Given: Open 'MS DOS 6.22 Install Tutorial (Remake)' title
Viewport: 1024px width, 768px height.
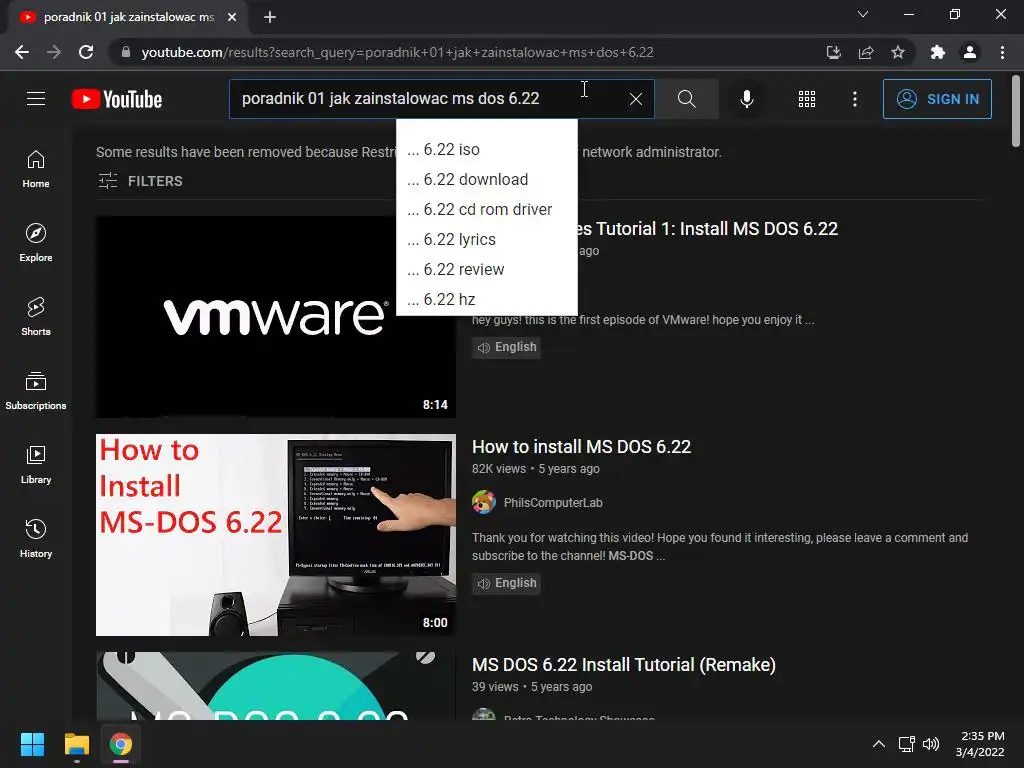Looking at the screenshot, I should (624, 665).
